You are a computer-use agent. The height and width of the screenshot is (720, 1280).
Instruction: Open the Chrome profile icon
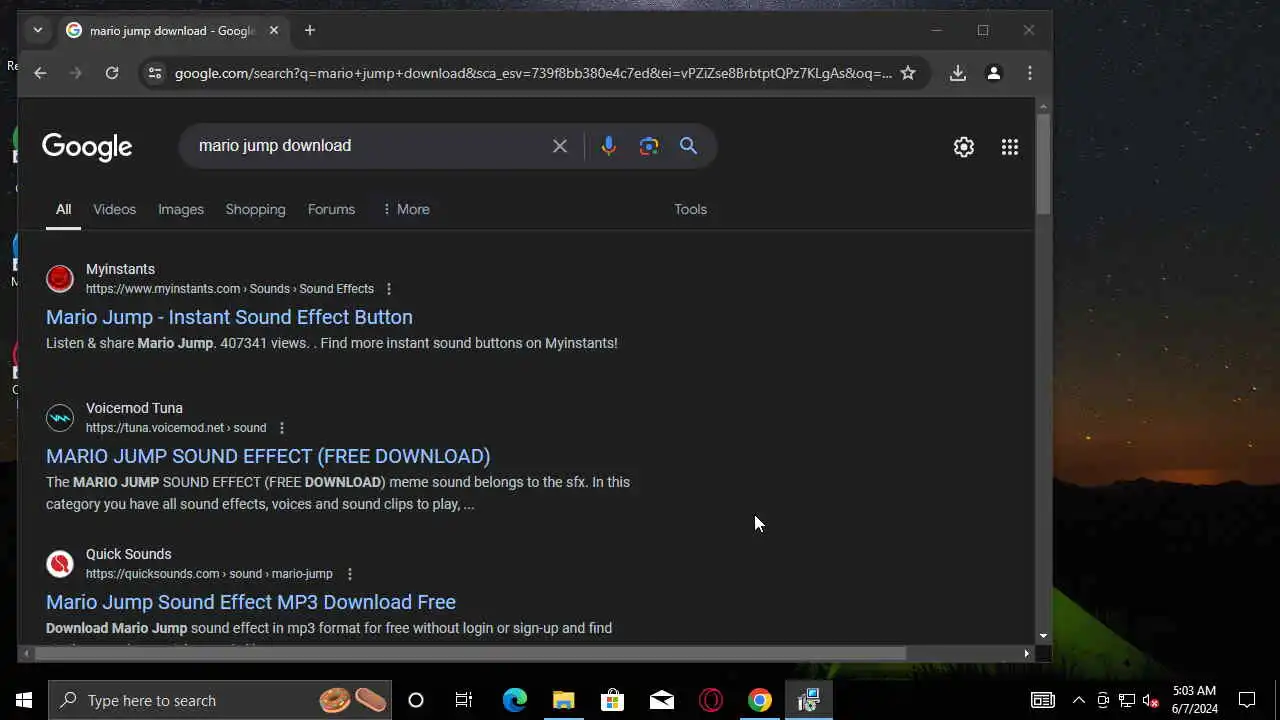point(994,73)
